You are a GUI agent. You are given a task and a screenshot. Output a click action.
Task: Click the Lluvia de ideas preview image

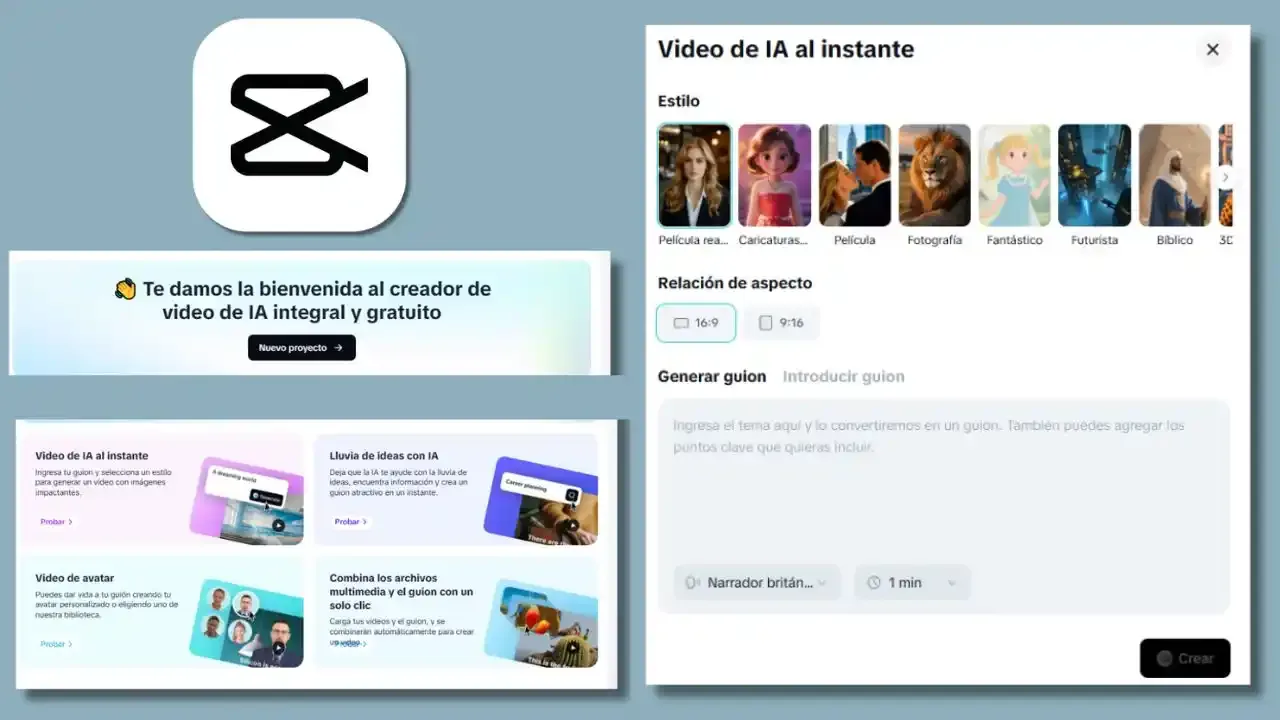(541, 500)
